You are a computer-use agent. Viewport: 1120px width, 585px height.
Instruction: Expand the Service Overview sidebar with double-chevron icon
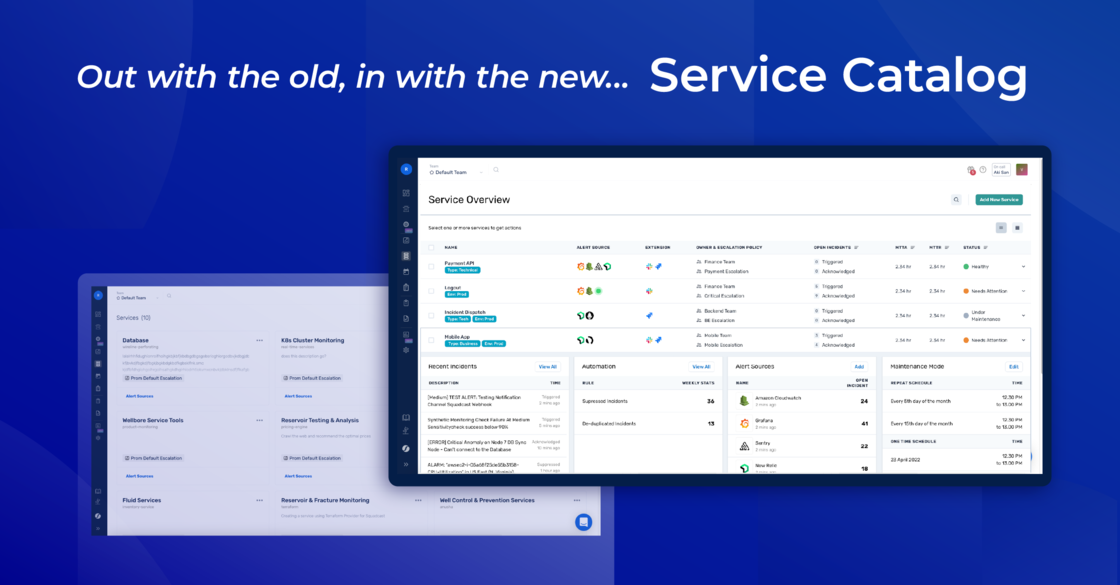coord(406,464)
